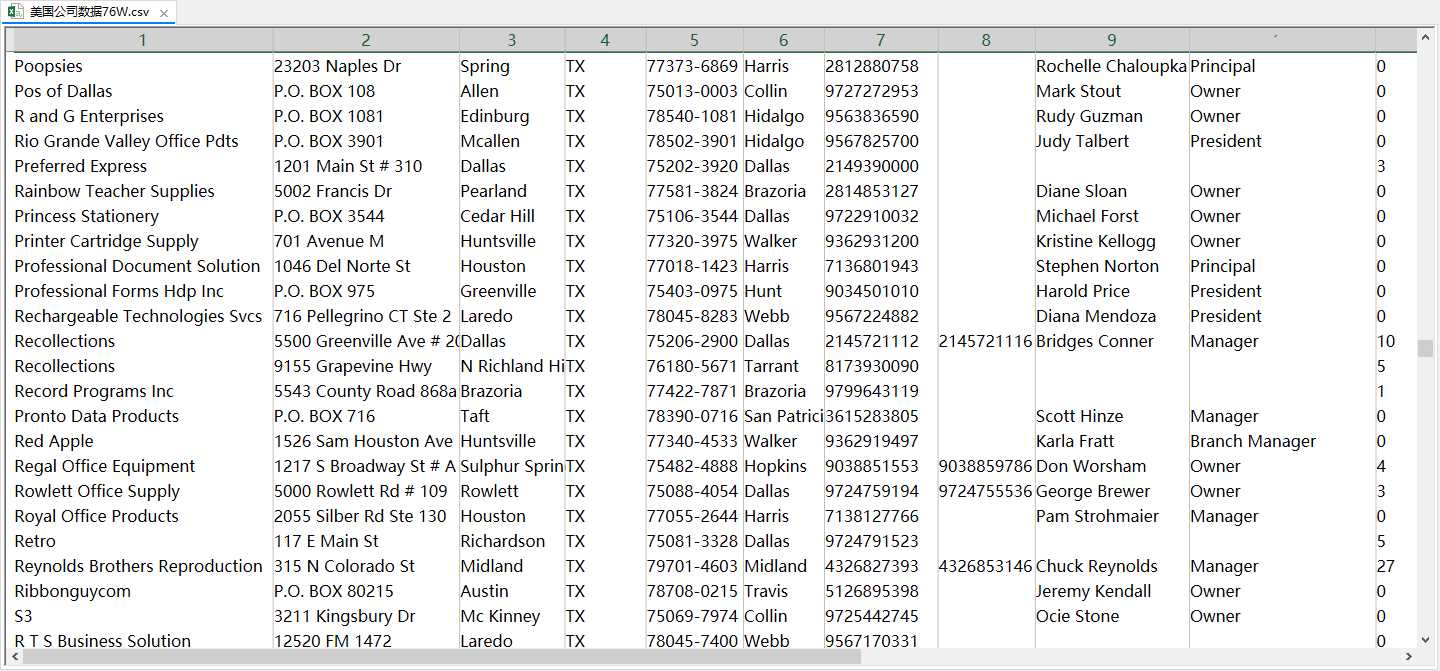
Task: Select Royal Office Products cell
Action: click(143, 516)
